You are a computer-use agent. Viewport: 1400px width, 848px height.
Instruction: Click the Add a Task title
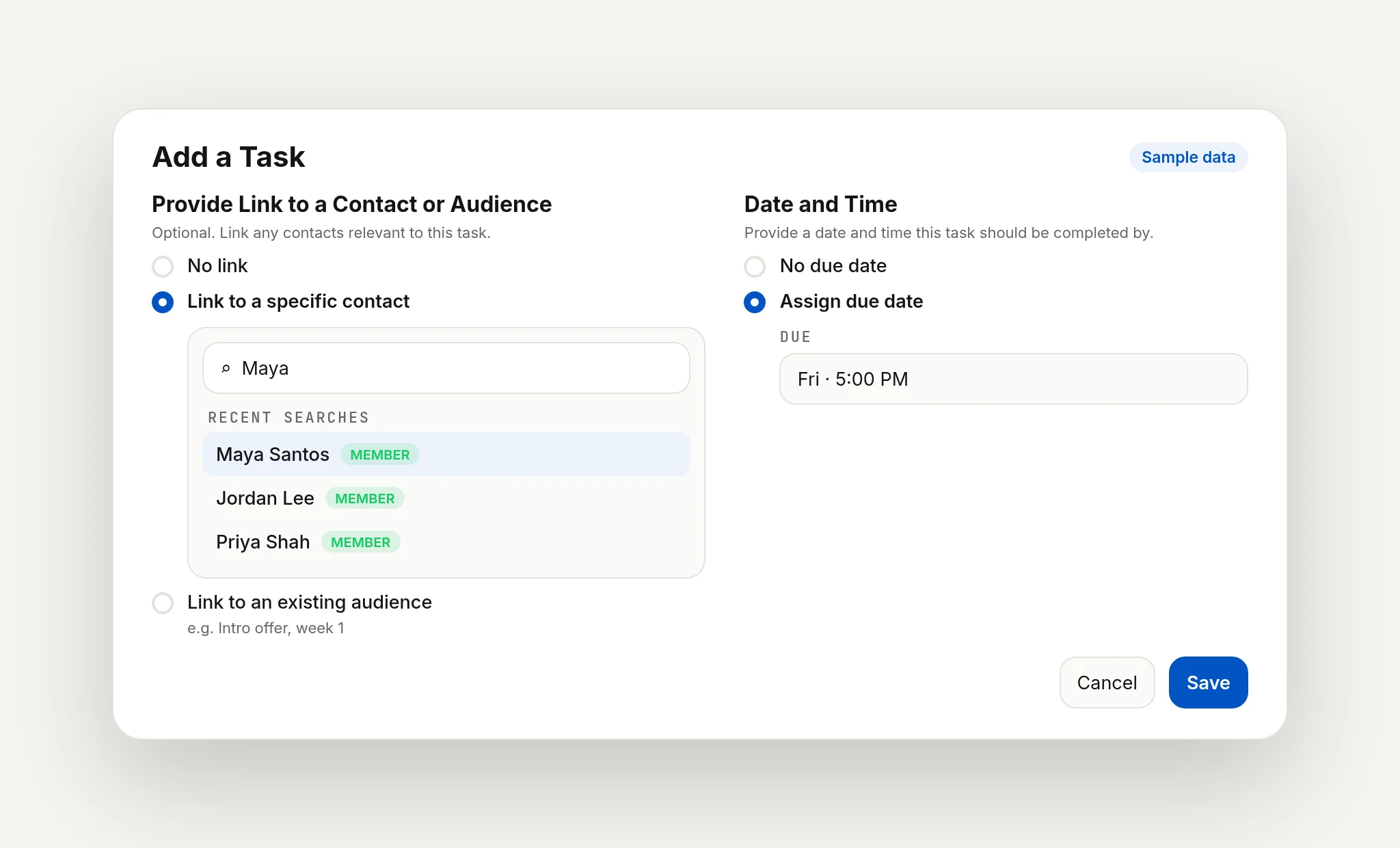click(228, 157)
